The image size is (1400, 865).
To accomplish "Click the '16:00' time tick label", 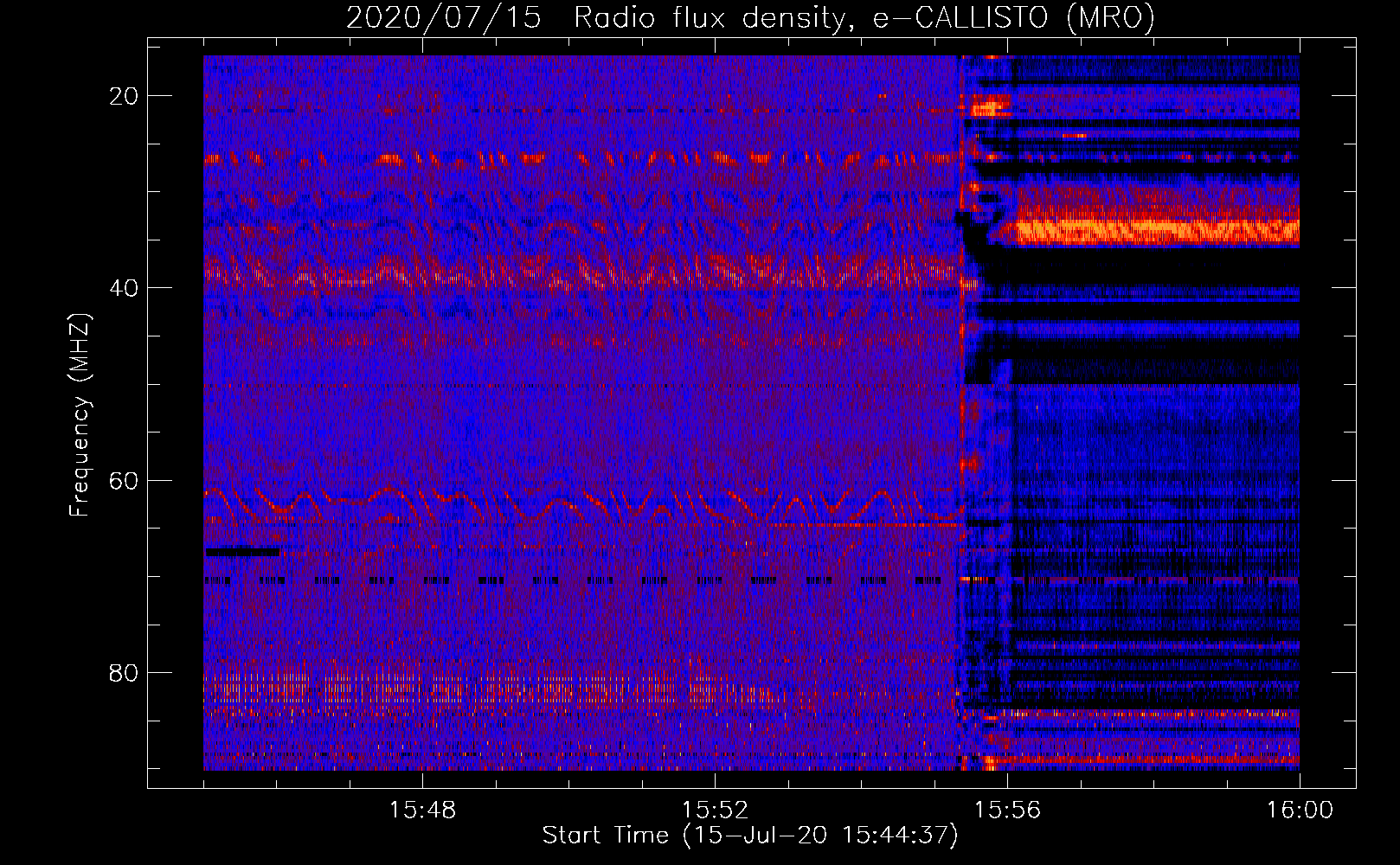I will click(1300, 811).
